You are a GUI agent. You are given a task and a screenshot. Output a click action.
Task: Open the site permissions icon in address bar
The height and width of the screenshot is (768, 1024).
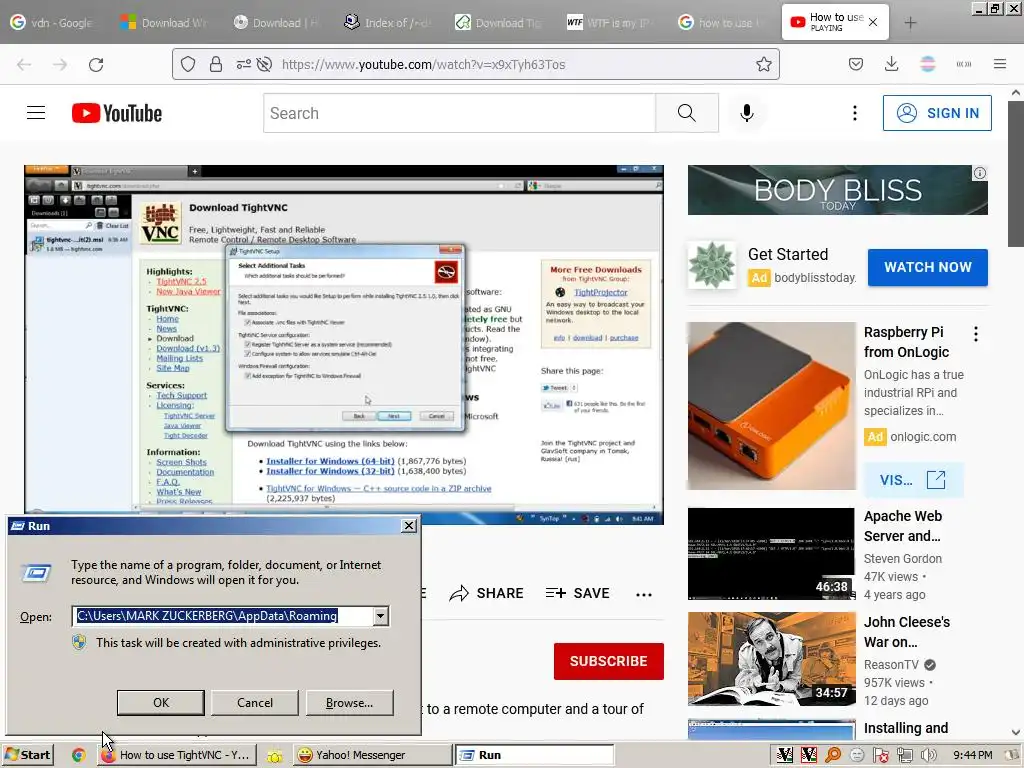coord(243,64)
